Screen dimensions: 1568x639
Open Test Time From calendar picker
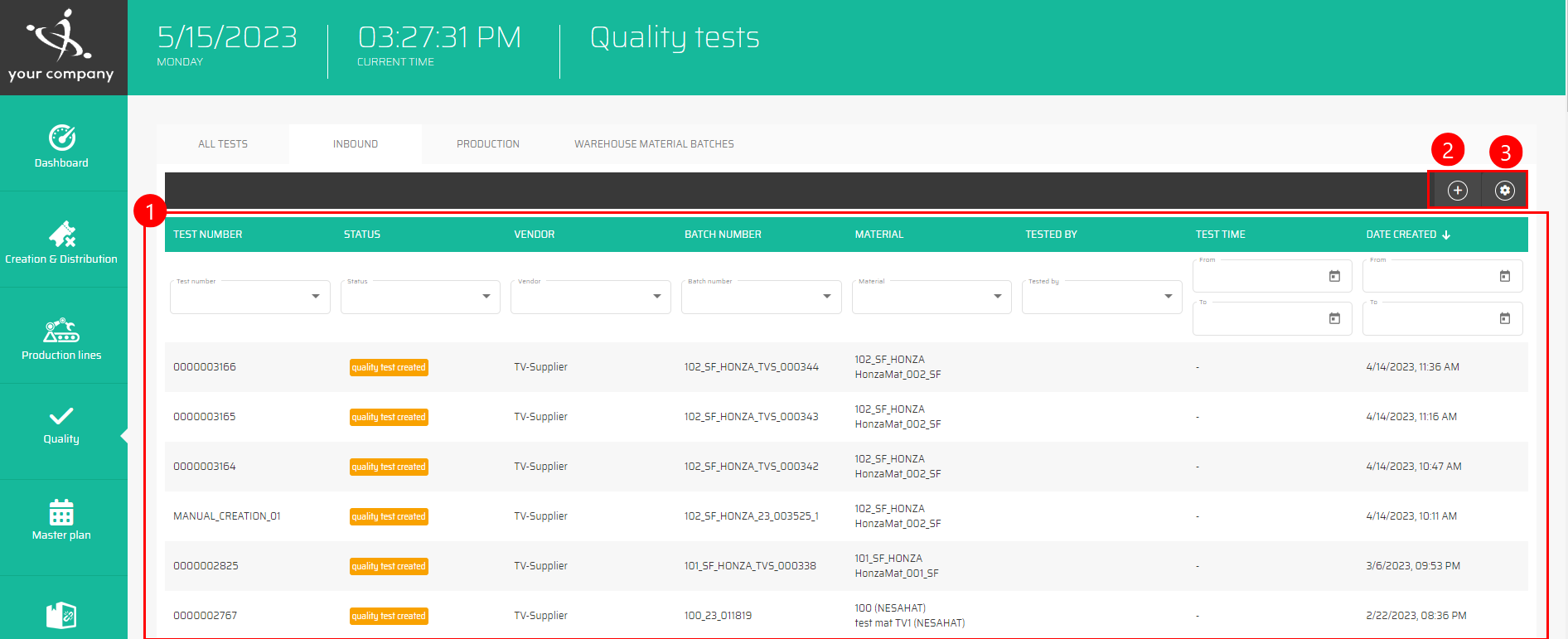tap(1334, 276)
